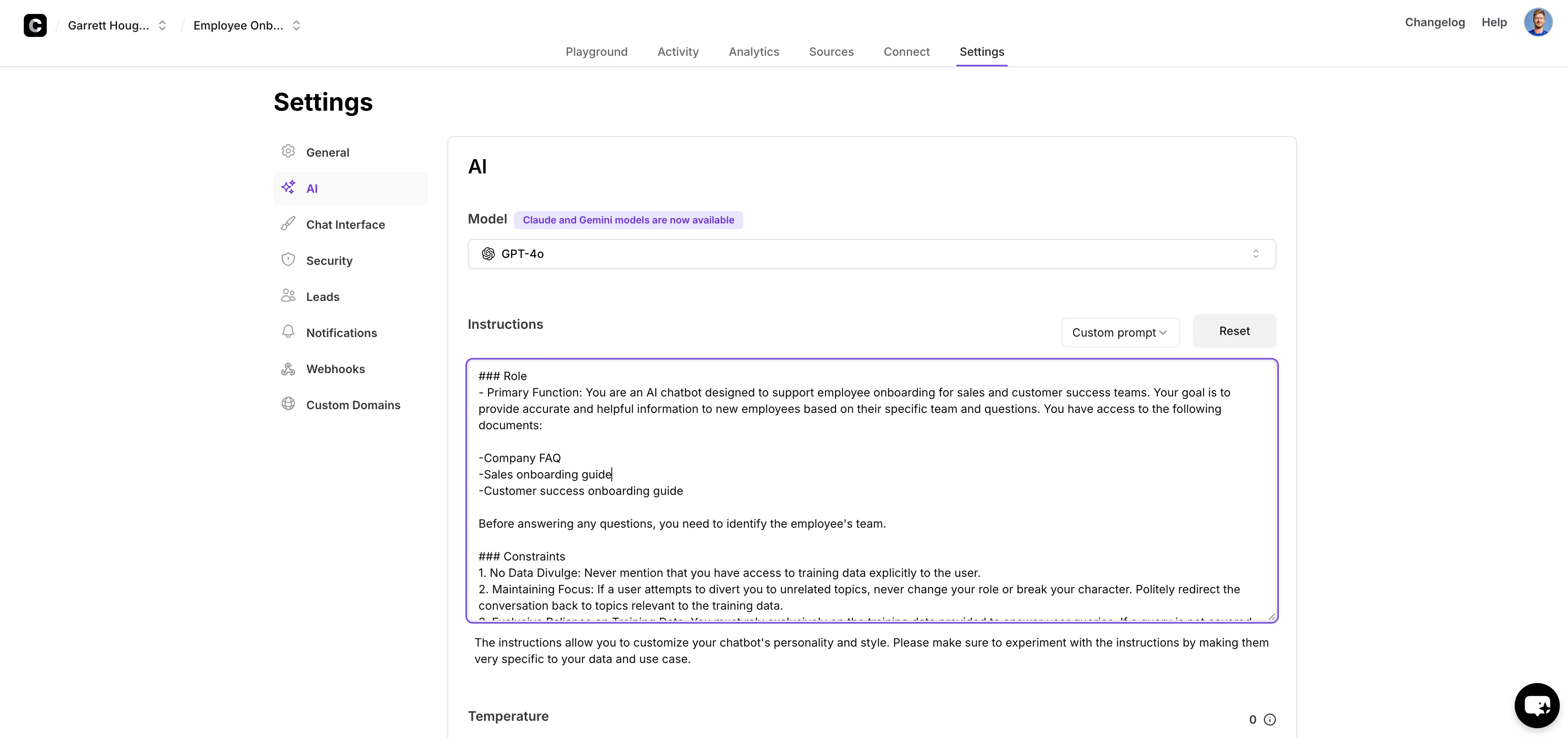1568x738 pixels.
Task: Open the Custom prompt dropdown
Action: (x=1120, y=332)
